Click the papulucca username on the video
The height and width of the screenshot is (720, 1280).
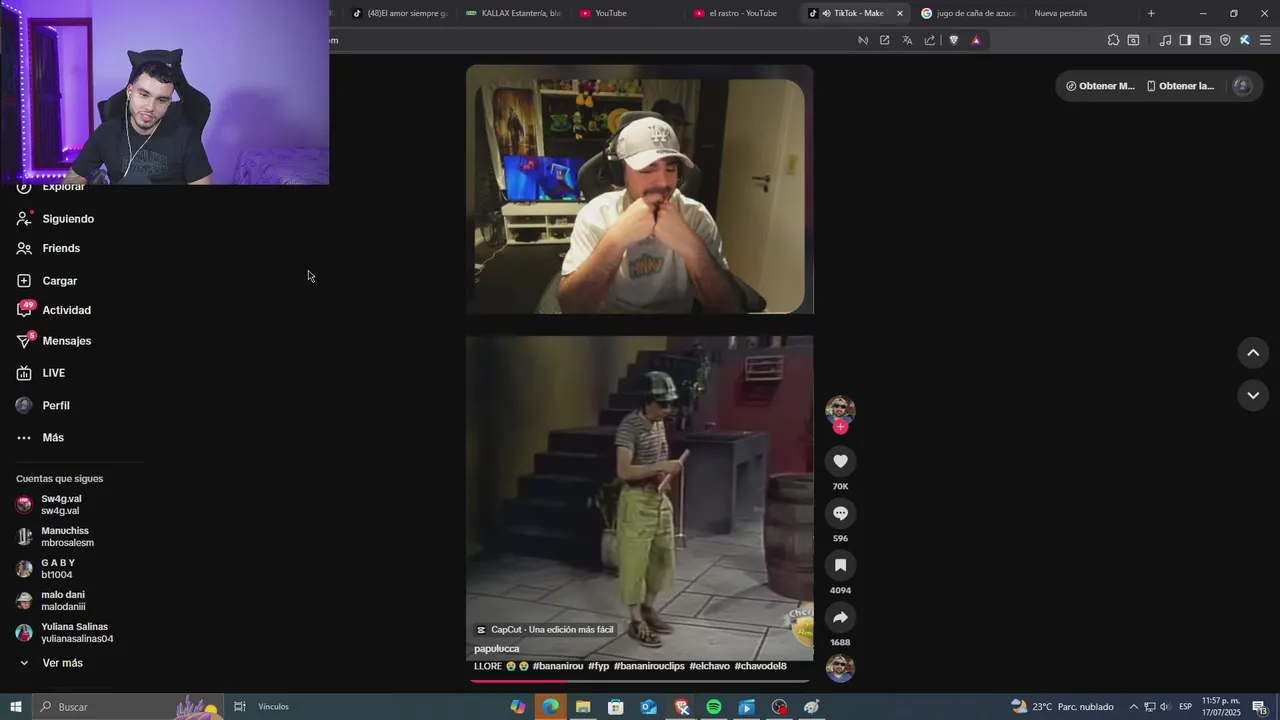pyautogui.click(x=496, y=648)
